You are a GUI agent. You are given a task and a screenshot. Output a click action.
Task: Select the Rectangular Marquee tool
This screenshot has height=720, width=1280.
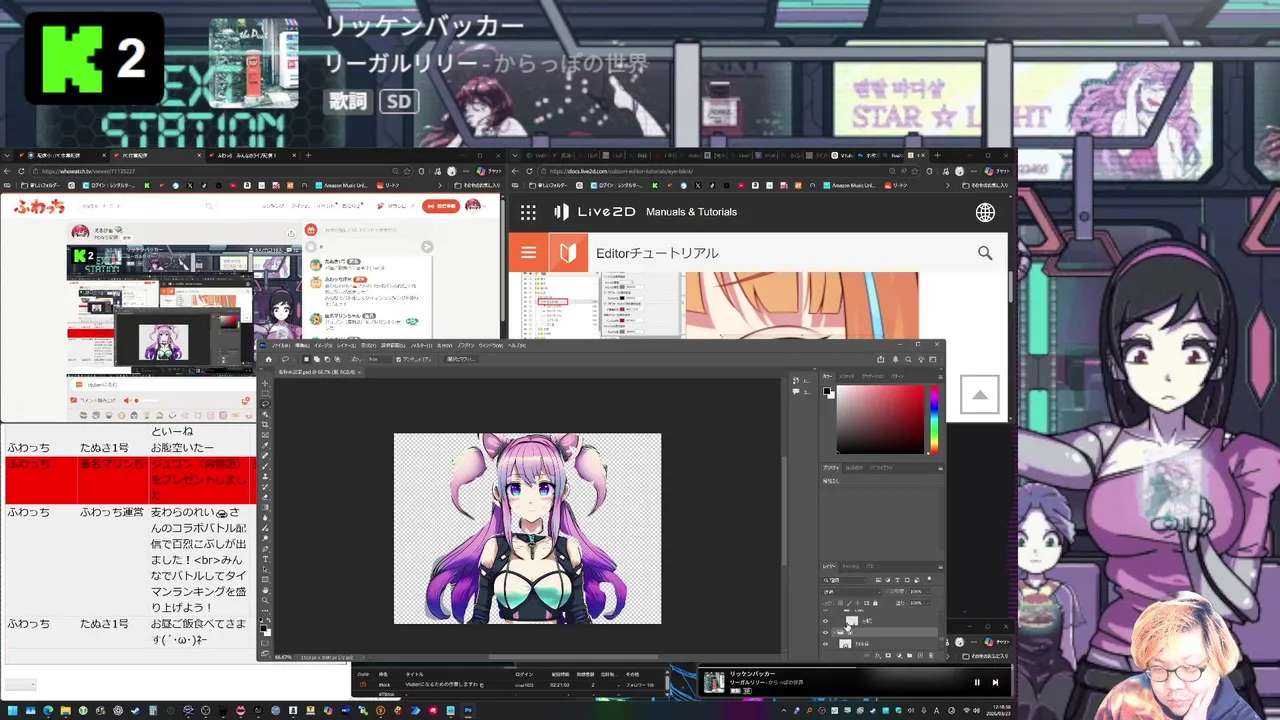tap(265, 393)
